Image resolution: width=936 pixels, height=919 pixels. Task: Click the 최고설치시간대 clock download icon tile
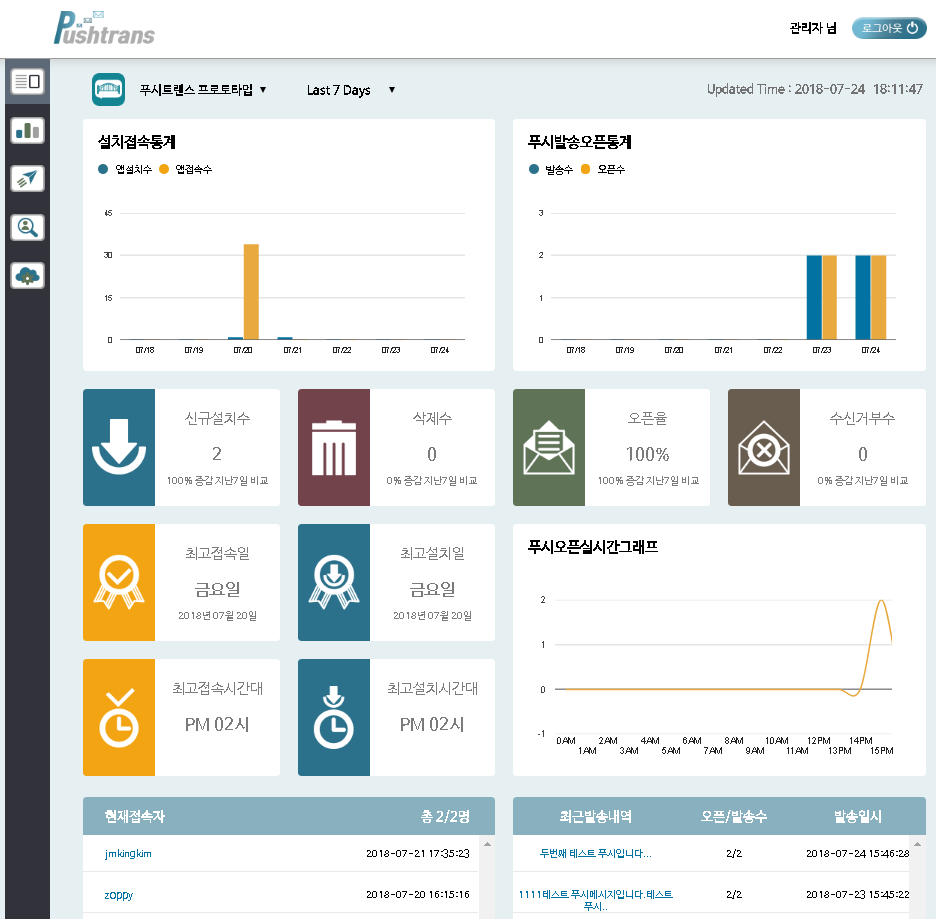coord(334,717)
